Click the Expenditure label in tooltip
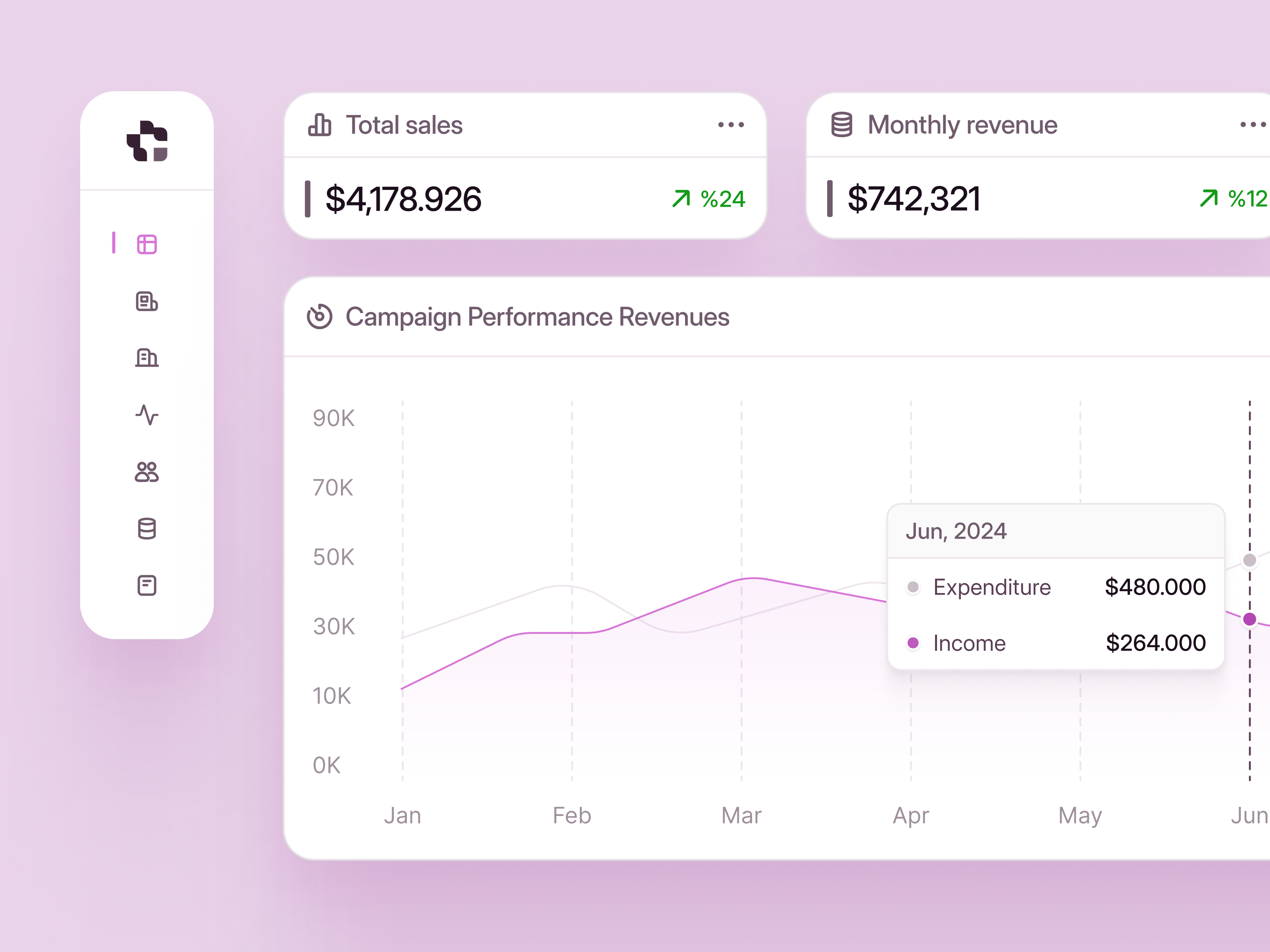 [992, 587]
